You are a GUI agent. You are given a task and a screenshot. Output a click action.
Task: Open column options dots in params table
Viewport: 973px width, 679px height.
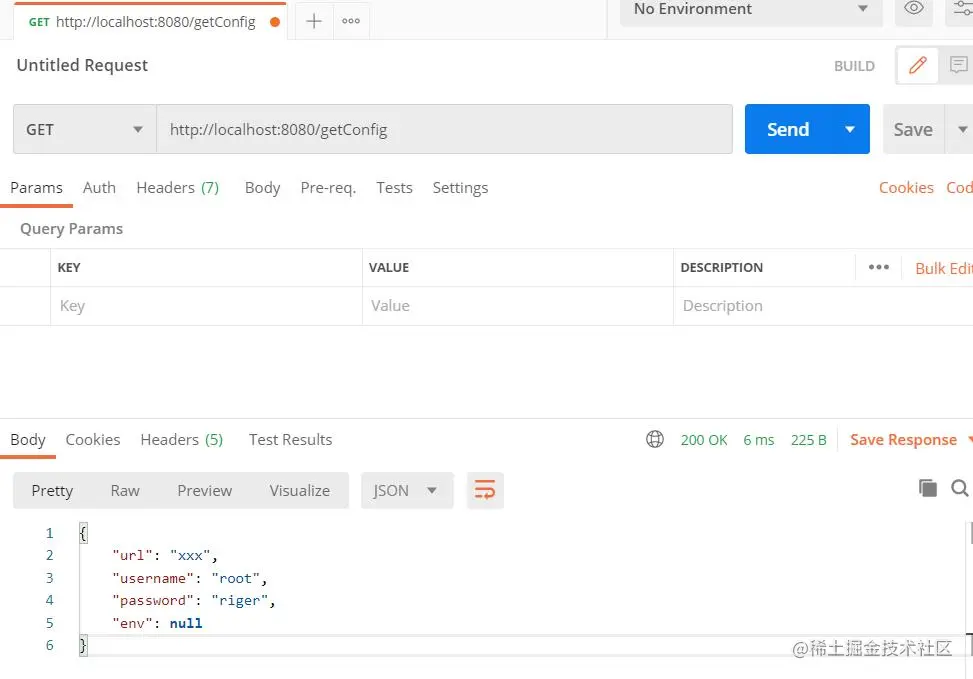pyautogui.click(x=879, y=268)
